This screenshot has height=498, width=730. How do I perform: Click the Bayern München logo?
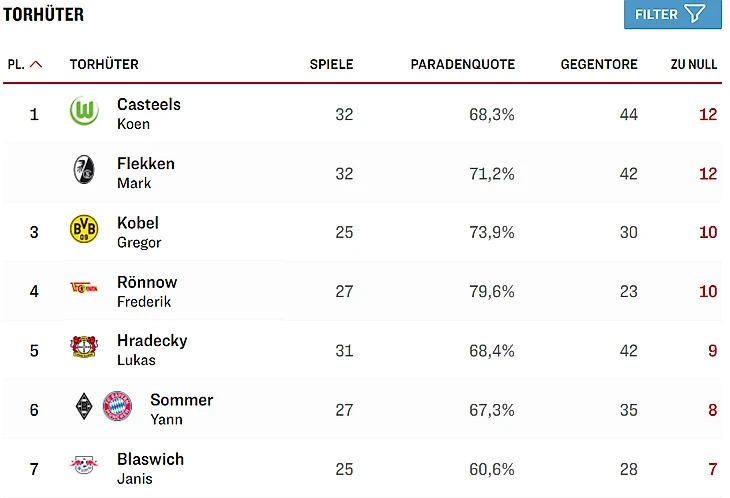click(117, 407)
